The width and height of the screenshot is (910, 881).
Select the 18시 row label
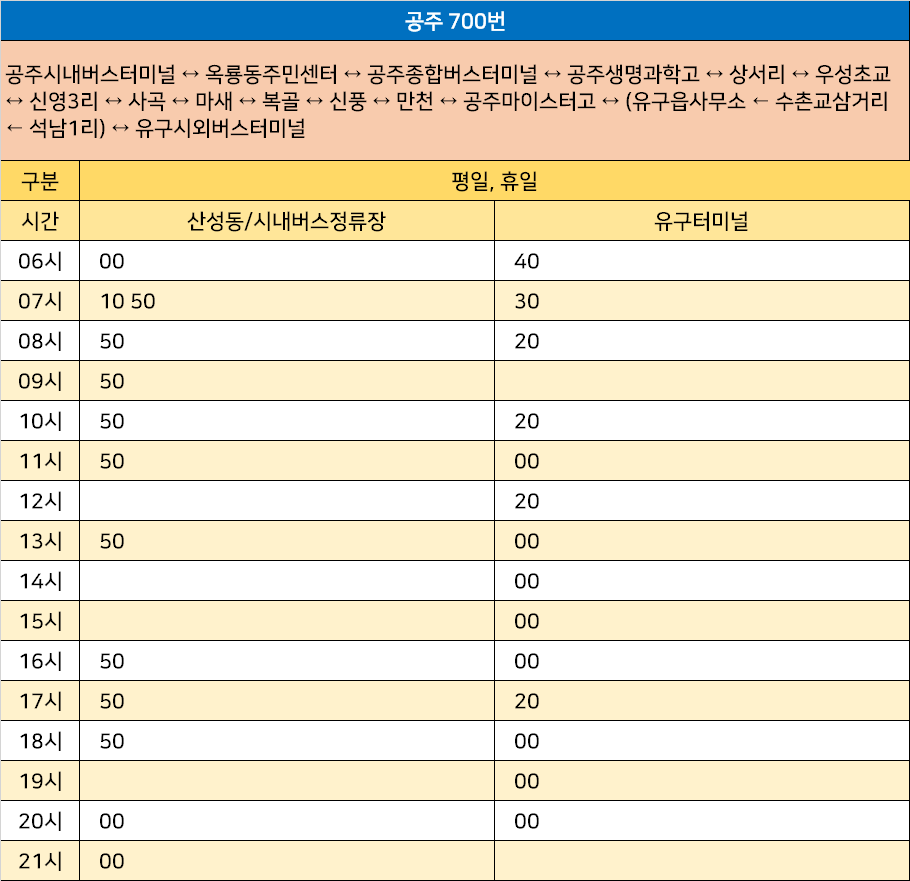(40, 742)
